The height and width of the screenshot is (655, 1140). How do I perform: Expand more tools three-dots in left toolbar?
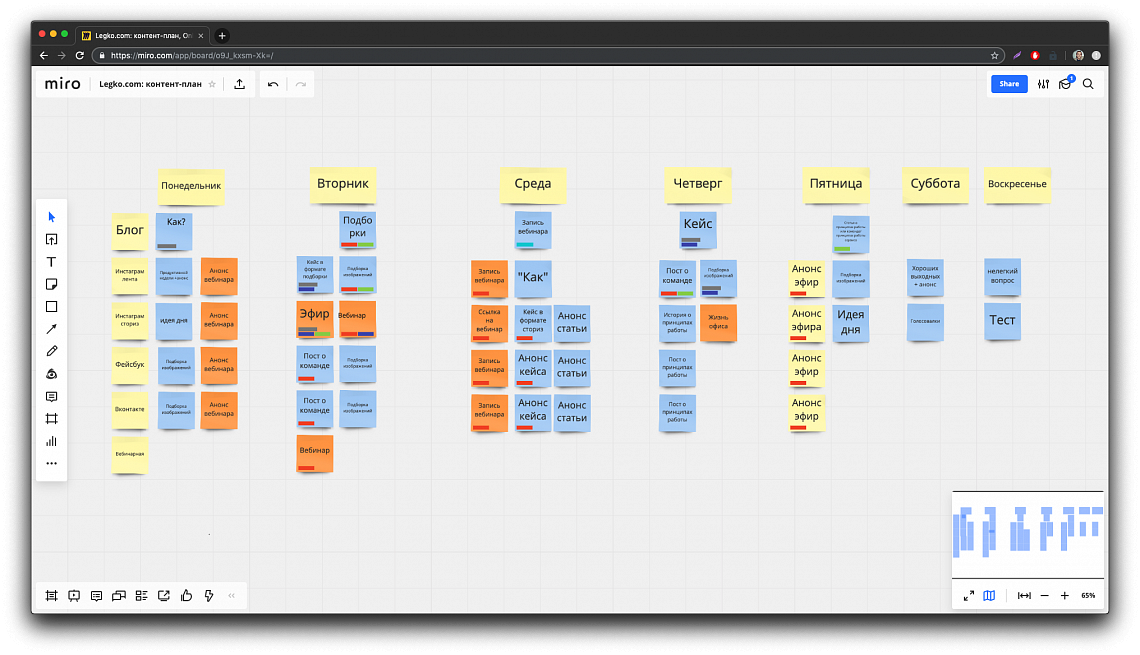tap(51, 463)
